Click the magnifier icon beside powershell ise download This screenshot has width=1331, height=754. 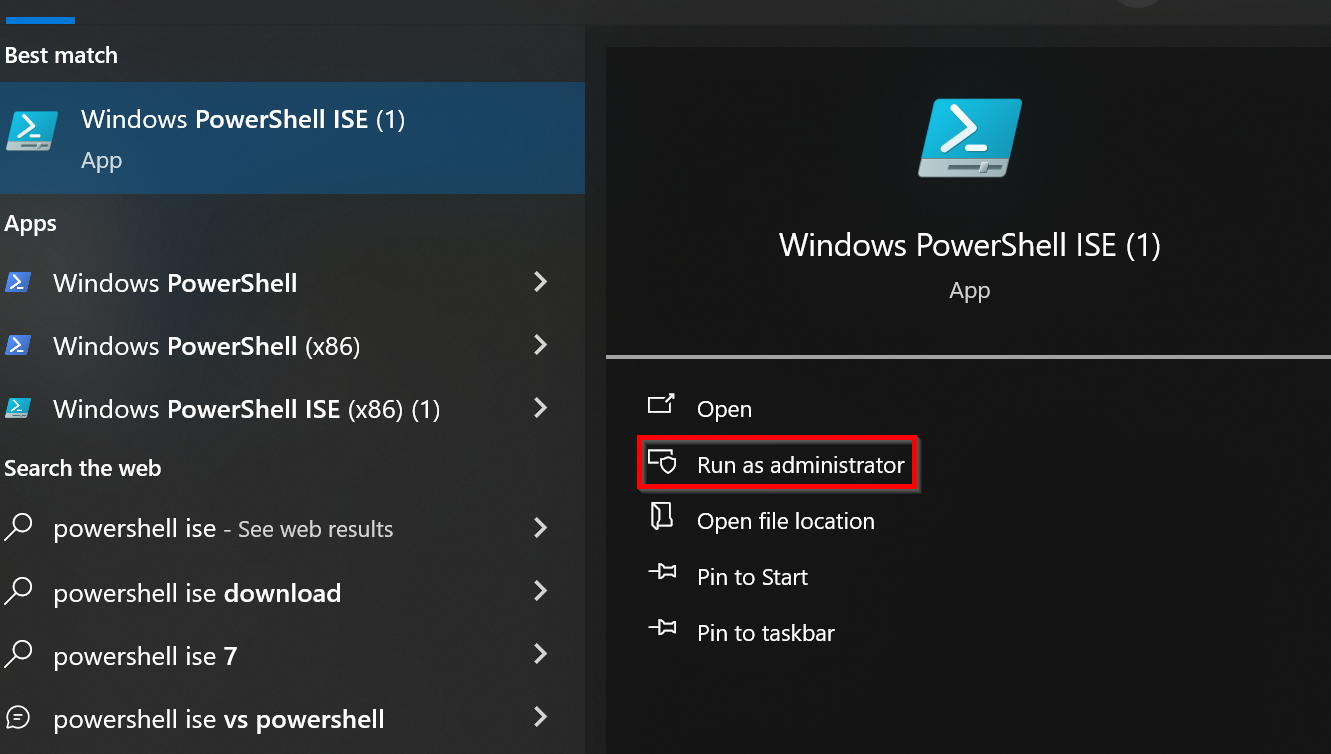click(20, 592)
